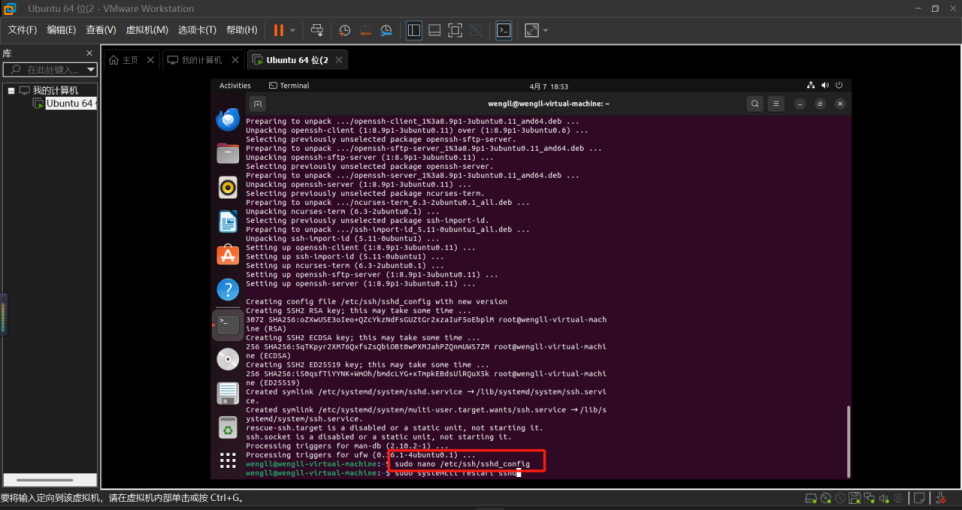Open the Files manager from the dock
The width and height of the screenshot is (962, 510).
[x=228, y=153]
